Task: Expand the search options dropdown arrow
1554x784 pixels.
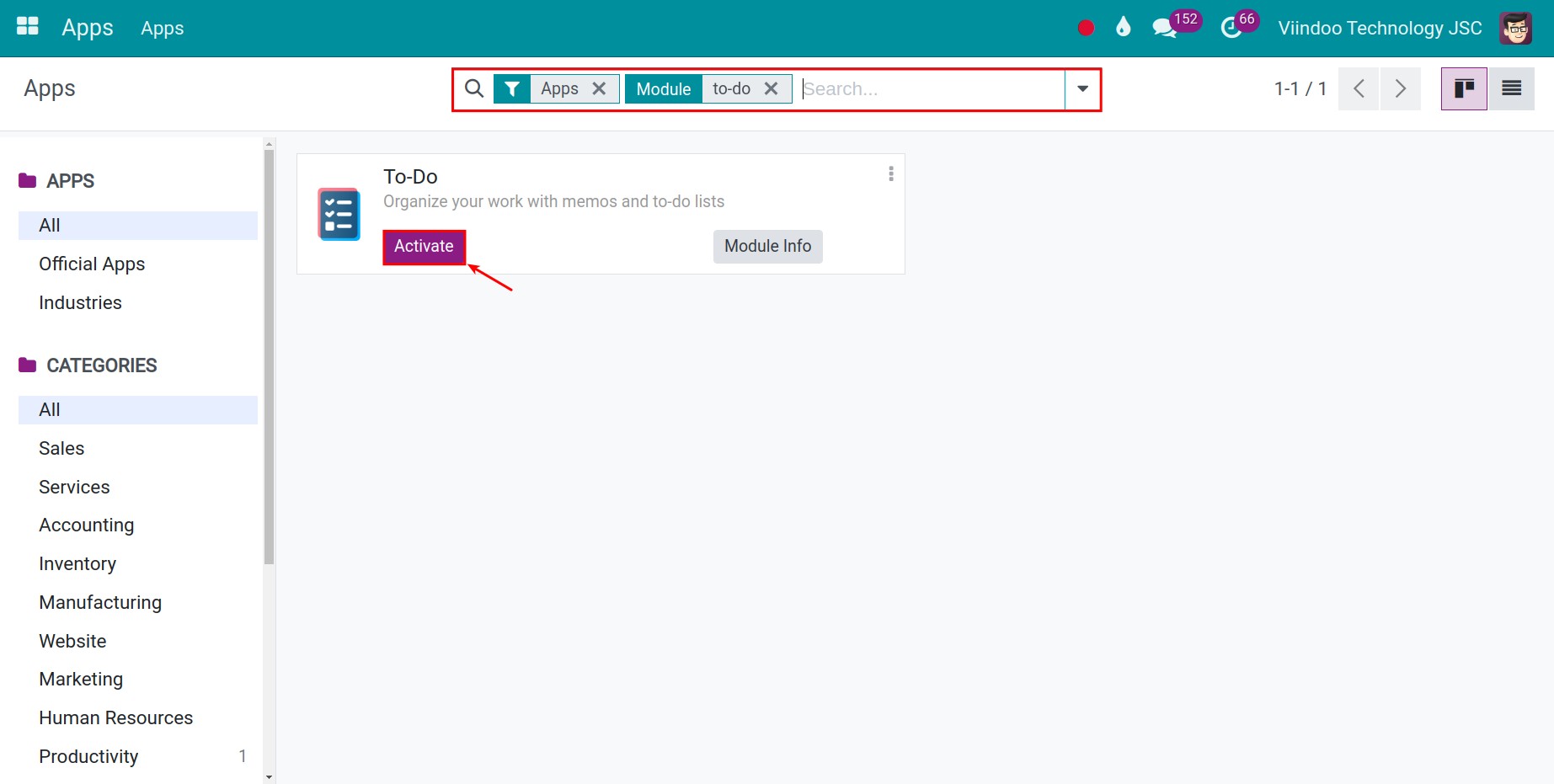Action: tap(1082, 88)
